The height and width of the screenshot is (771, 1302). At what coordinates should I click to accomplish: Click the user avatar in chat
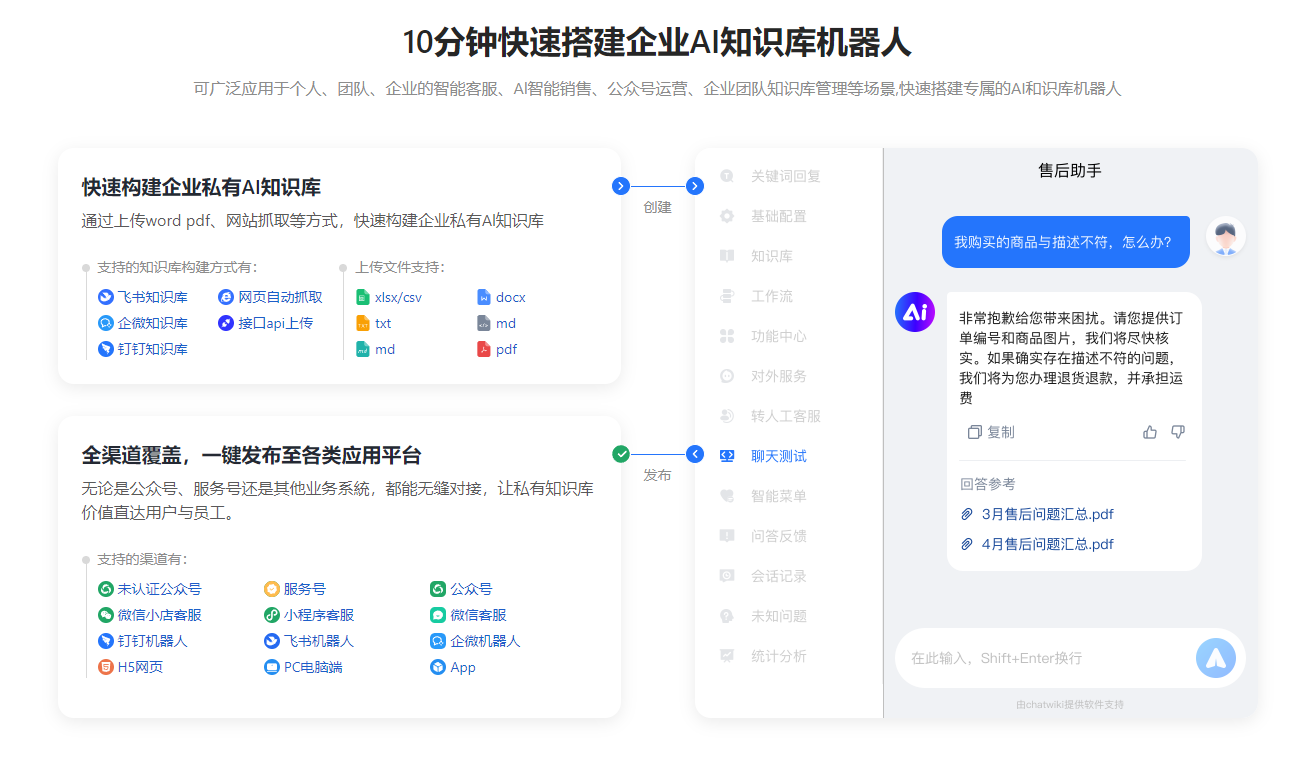tap(1225, 237)
